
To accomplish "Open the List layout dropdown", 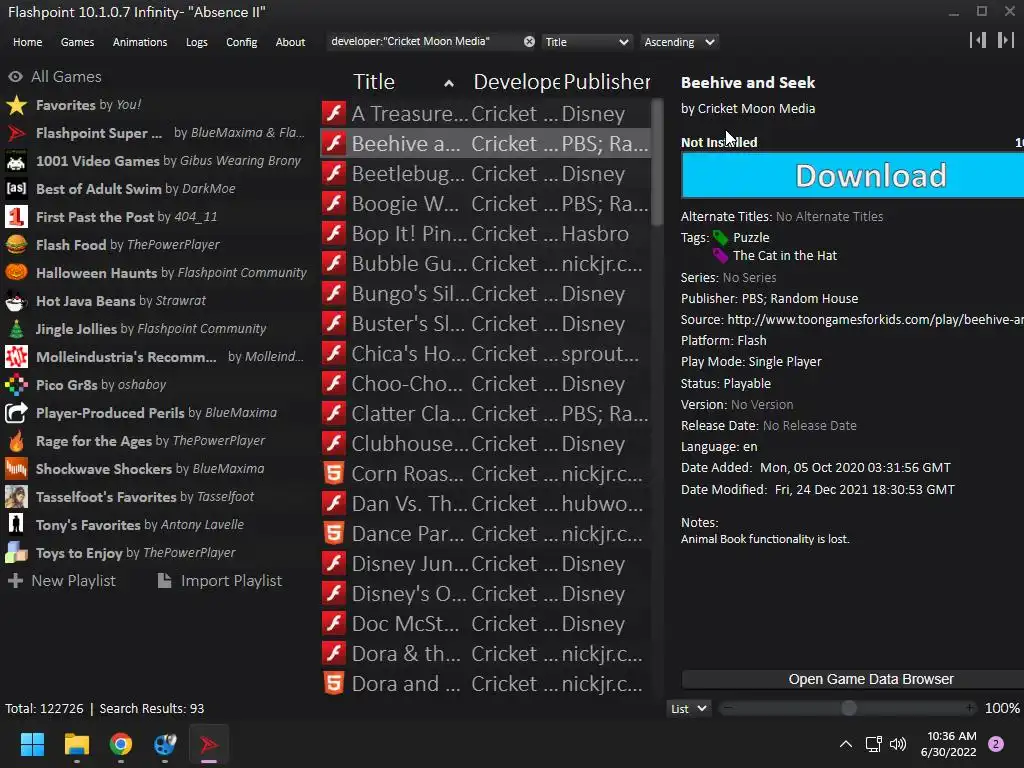I will pyautogui.click(x=689, y=709).
